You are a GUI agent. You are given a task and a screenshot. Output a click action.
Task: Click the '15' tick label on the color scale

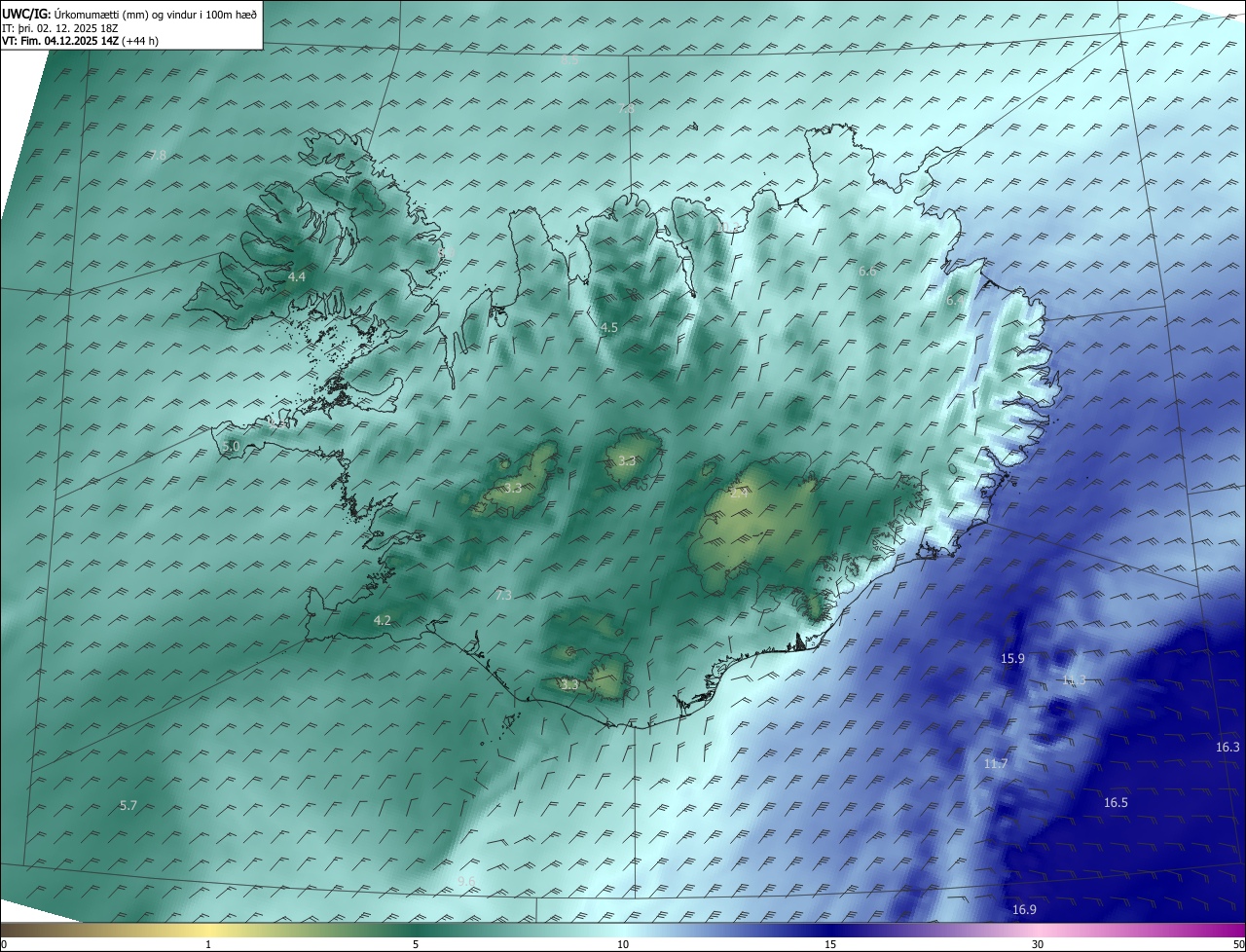[830, 945]
